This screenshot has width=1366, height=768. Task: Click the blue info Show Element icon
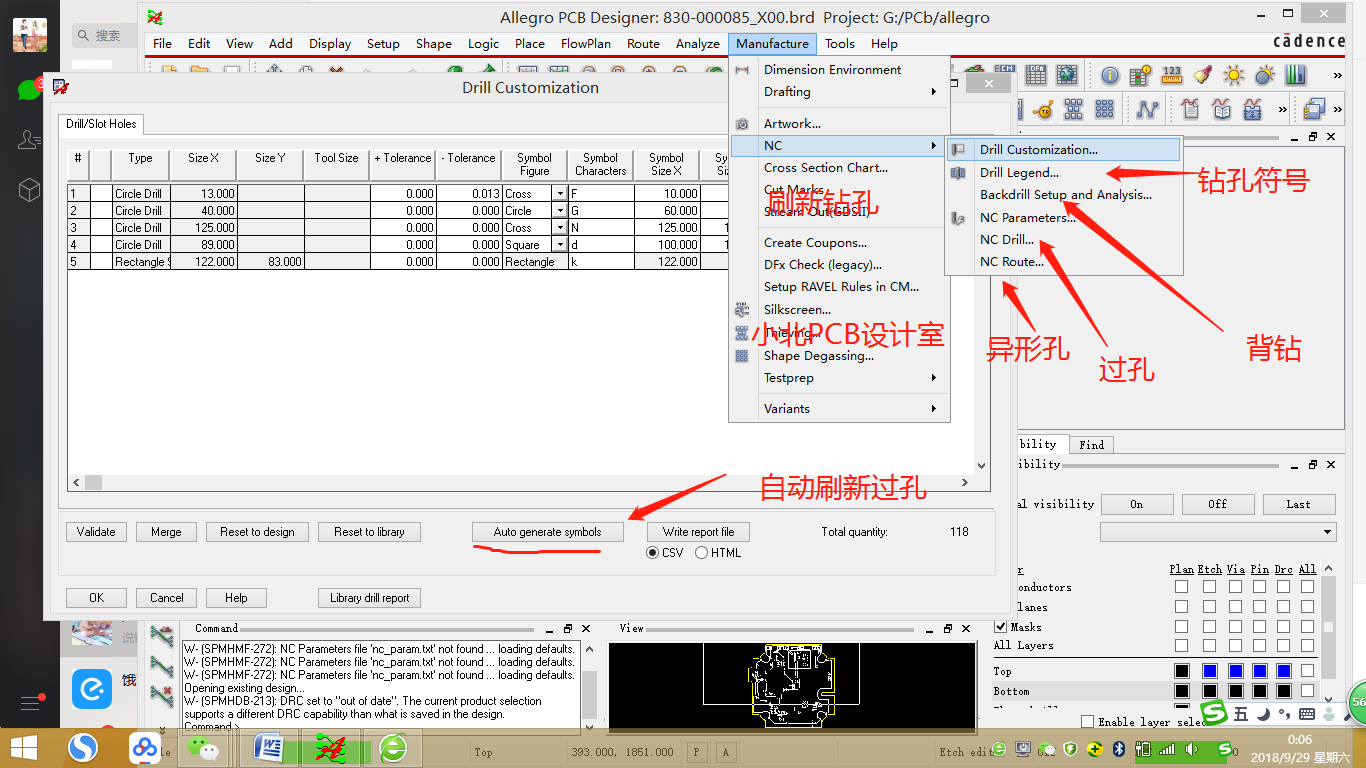(x=1110, y=75)
